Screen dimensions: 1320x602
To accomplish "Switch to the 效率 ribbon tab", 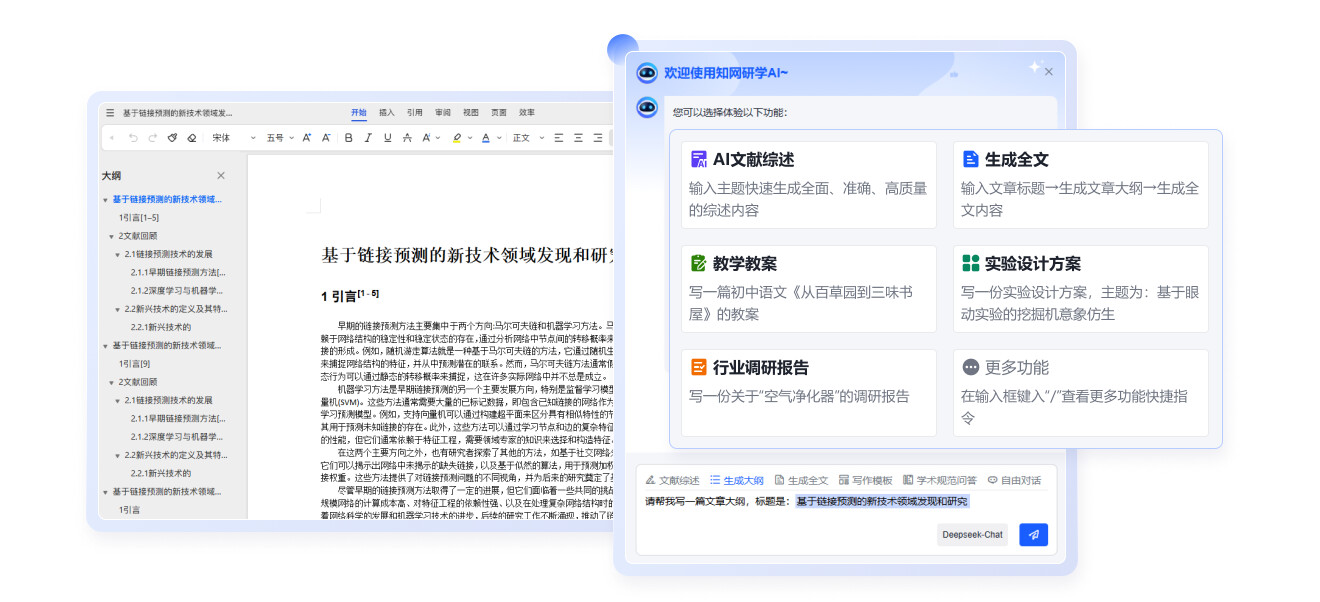I will click(x=527, y=112).
